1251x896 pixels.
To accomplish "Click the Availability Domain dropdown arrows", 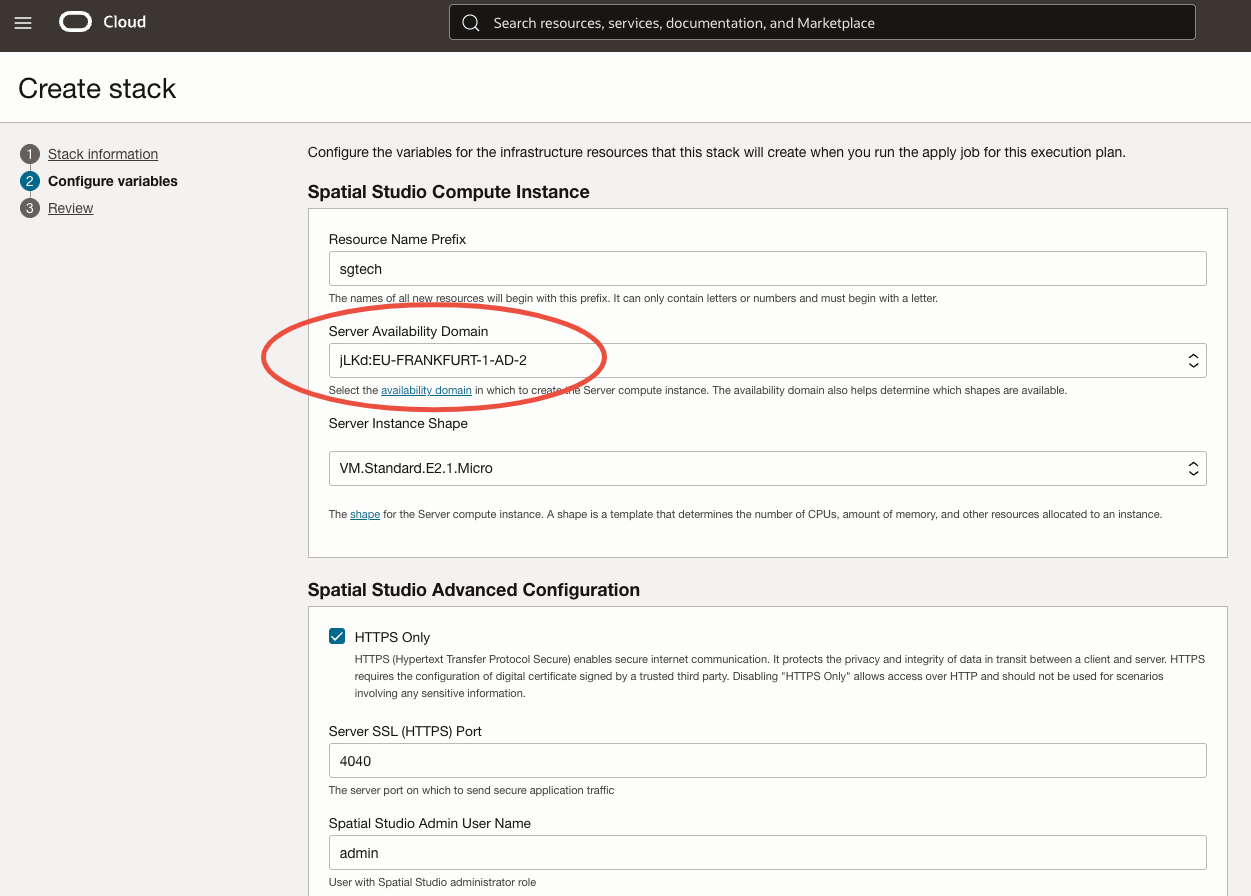I will [1193, 361].
